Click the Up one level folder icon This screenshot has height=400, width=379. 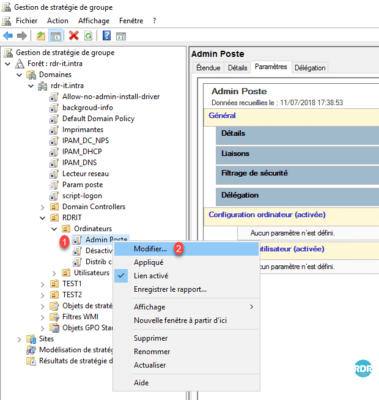point(41,36)
